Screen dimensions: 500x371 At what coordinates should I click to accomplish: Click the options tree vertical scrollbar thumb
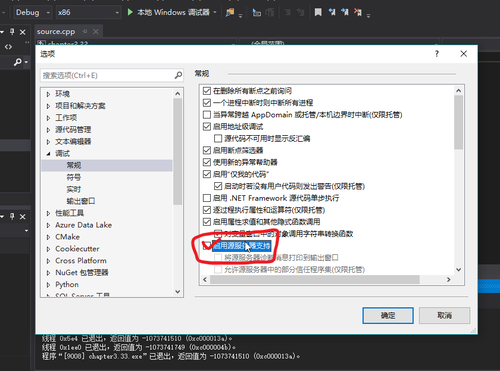coord(177,151)
